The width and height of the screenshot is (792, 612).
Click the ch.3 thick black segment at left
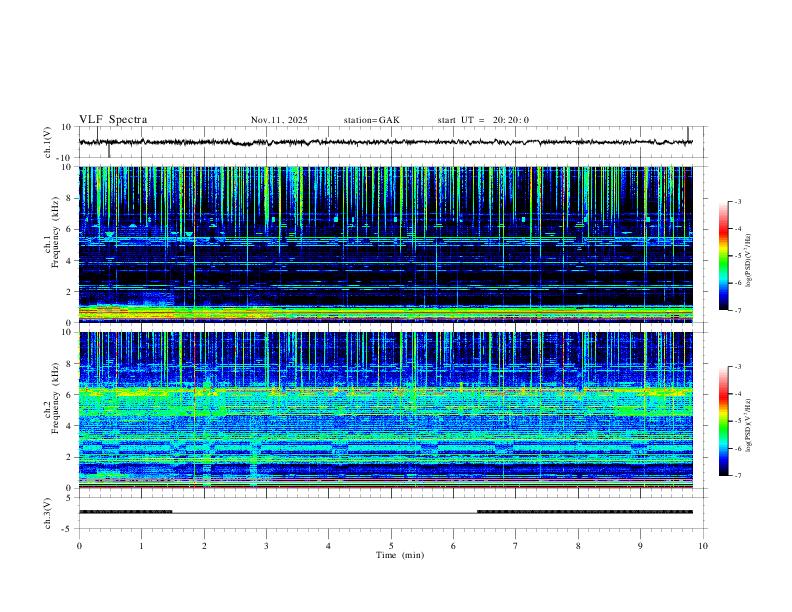coord(125,512)
